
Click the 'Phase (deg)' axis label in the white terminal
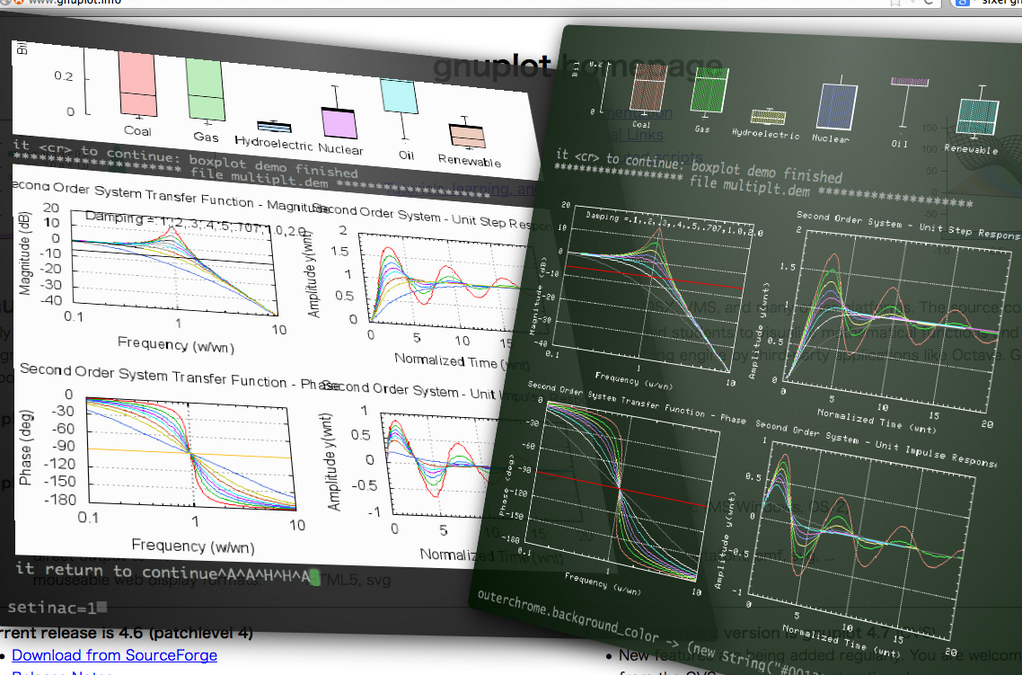(25, 448)
